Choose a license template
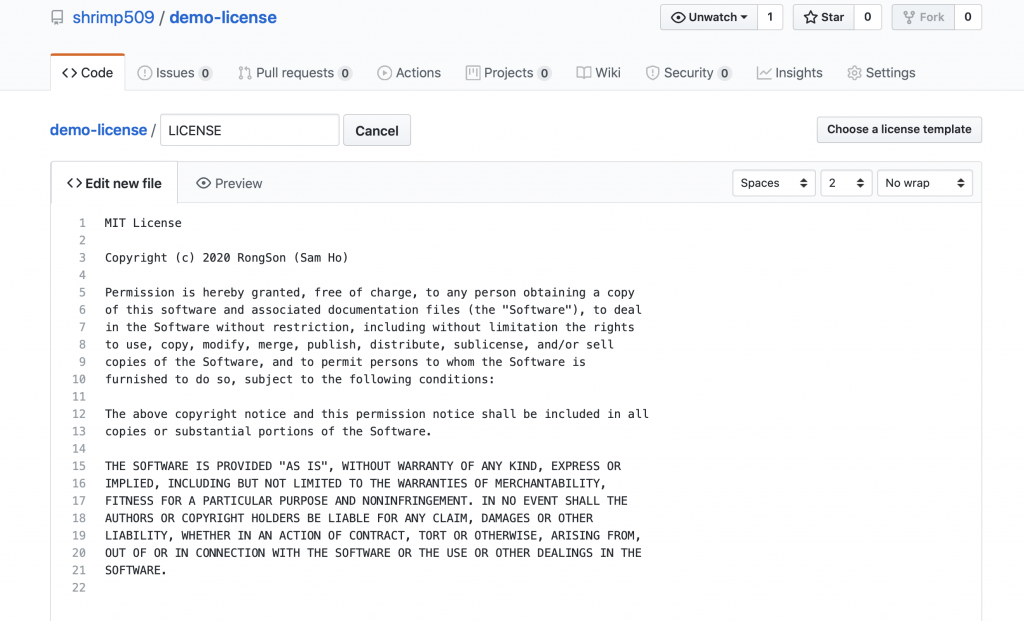The width and height of the screenshot is (1024, 621). point(899,129)
